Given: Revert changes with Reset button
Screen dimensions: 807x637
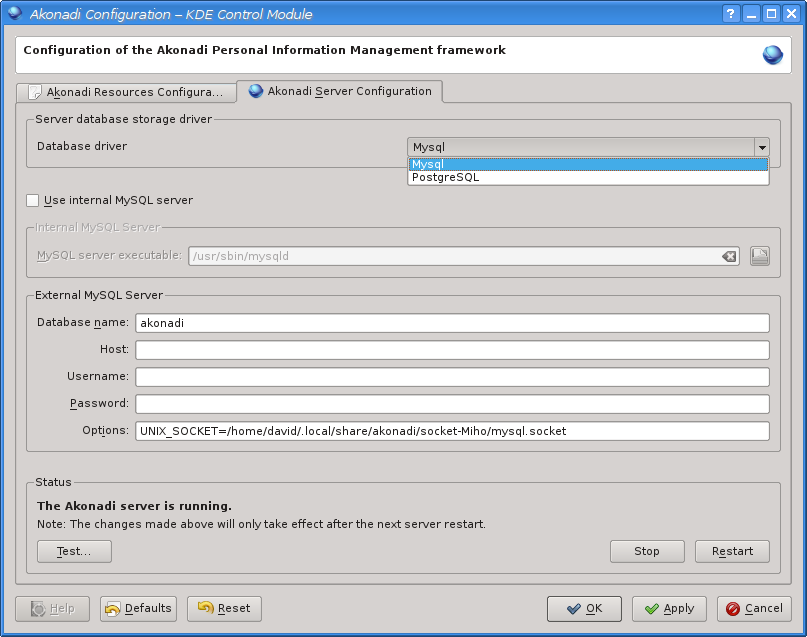Looking at the screenshot, I should pyautogui.click(x=224, y=609).
